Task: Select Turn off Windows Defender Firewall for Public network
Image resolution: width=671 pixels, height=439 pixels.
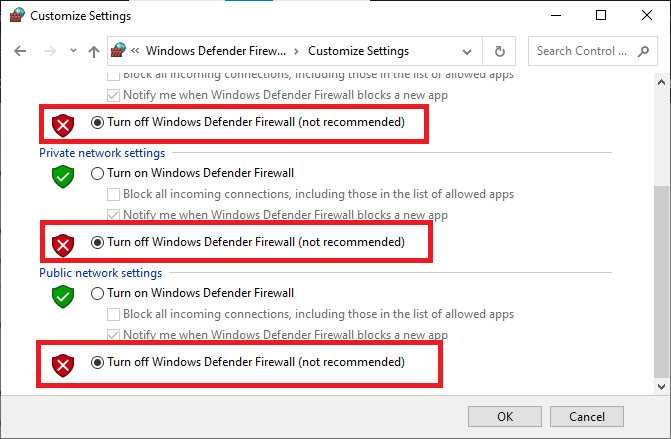Action: [x=97, y=362]
